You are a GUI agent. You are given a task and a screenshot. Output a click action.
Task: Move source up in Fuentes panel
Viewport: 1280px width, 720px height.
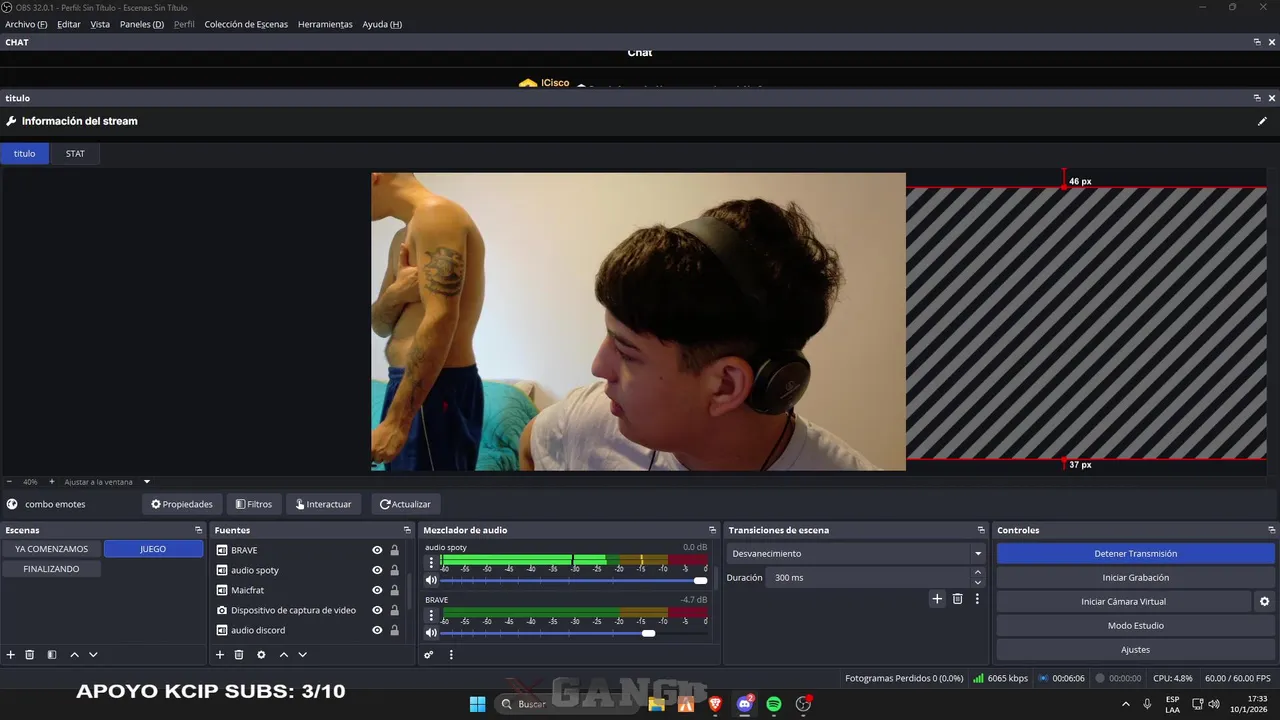(x=283, y=655)
